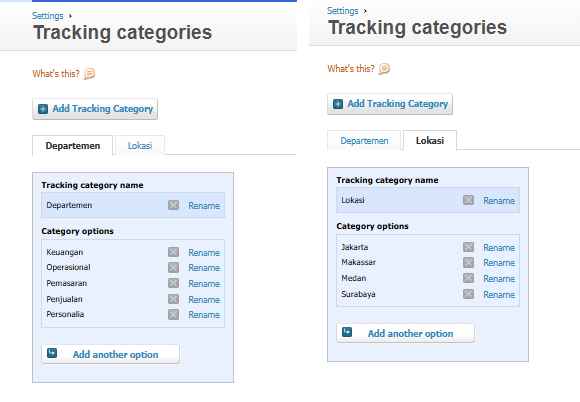Rename the Departemen tracking category
The image size is (580, 402).
pos(204,206)
